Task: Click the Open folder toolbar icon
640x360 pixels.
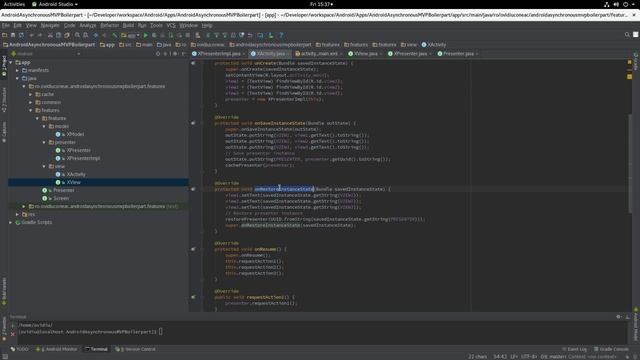Action: tap(4, 36)
